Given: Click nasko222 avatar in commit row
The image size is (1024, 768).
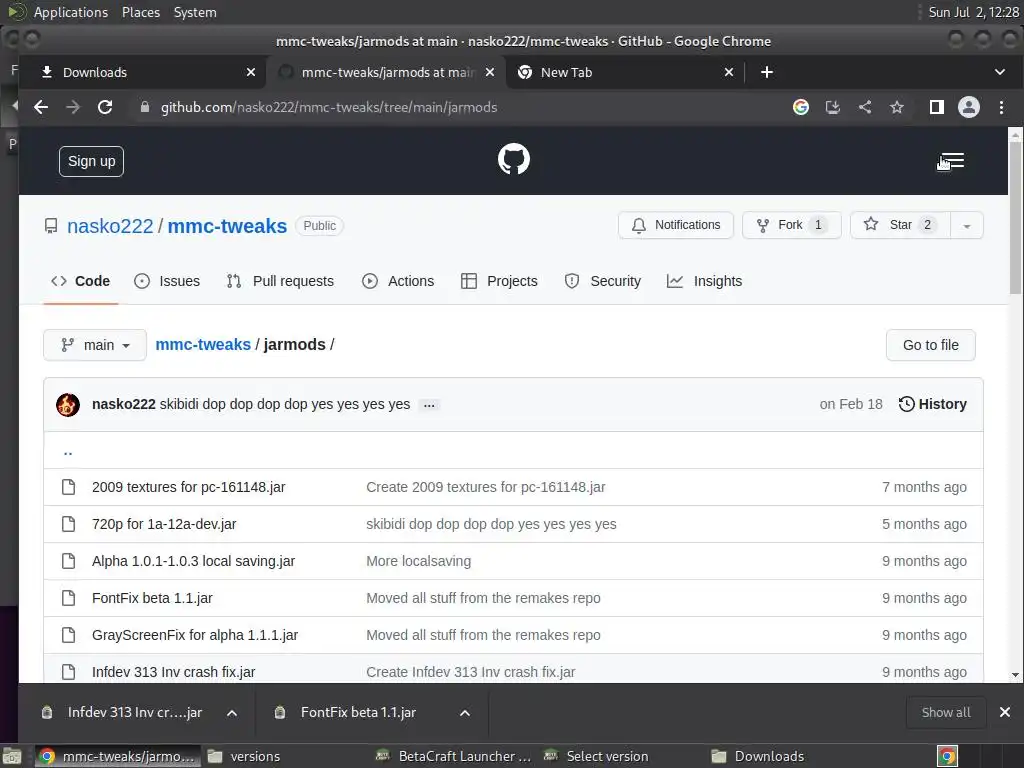Looking at the screenshot, I should 68,405.
